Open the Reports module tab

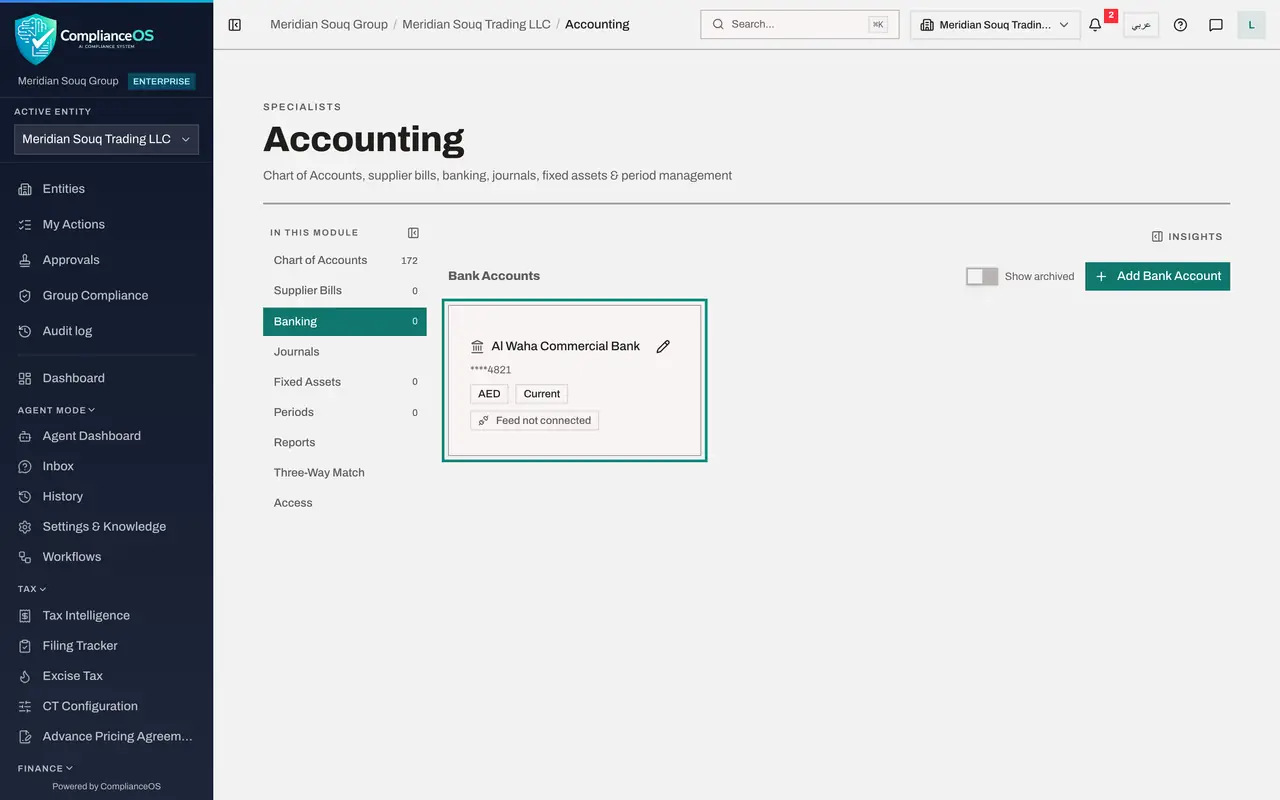[345, 443]
